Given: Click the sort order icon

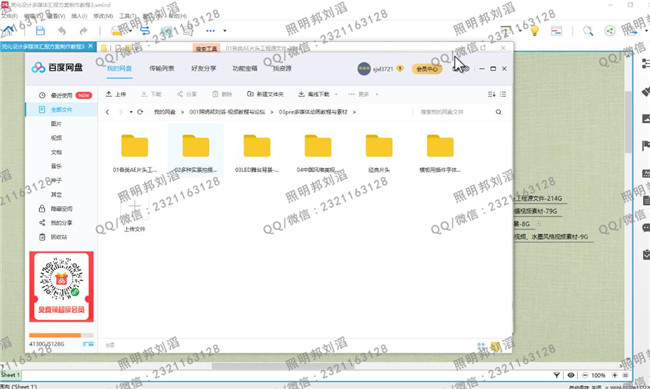Looking at the screenshot, I should (491, 94).
